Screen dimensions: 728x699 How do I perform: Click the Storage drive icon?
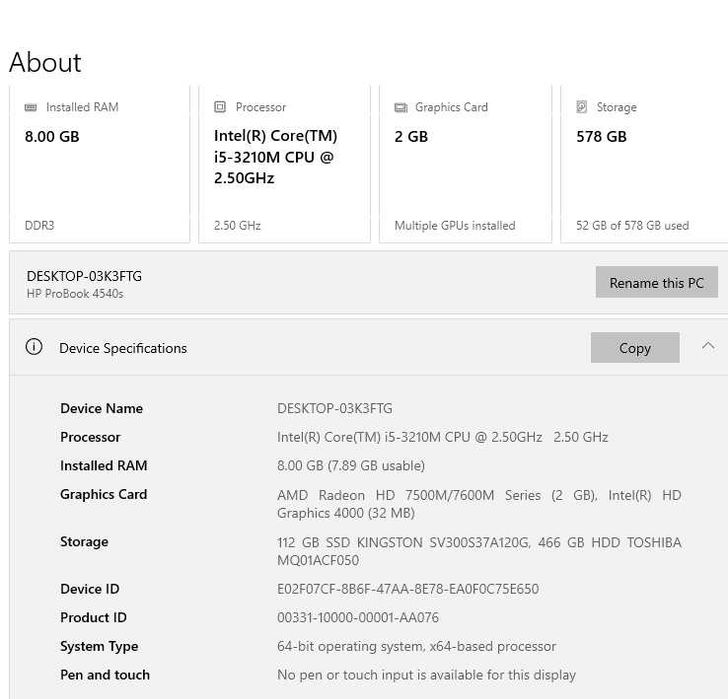tap(582, 107)
